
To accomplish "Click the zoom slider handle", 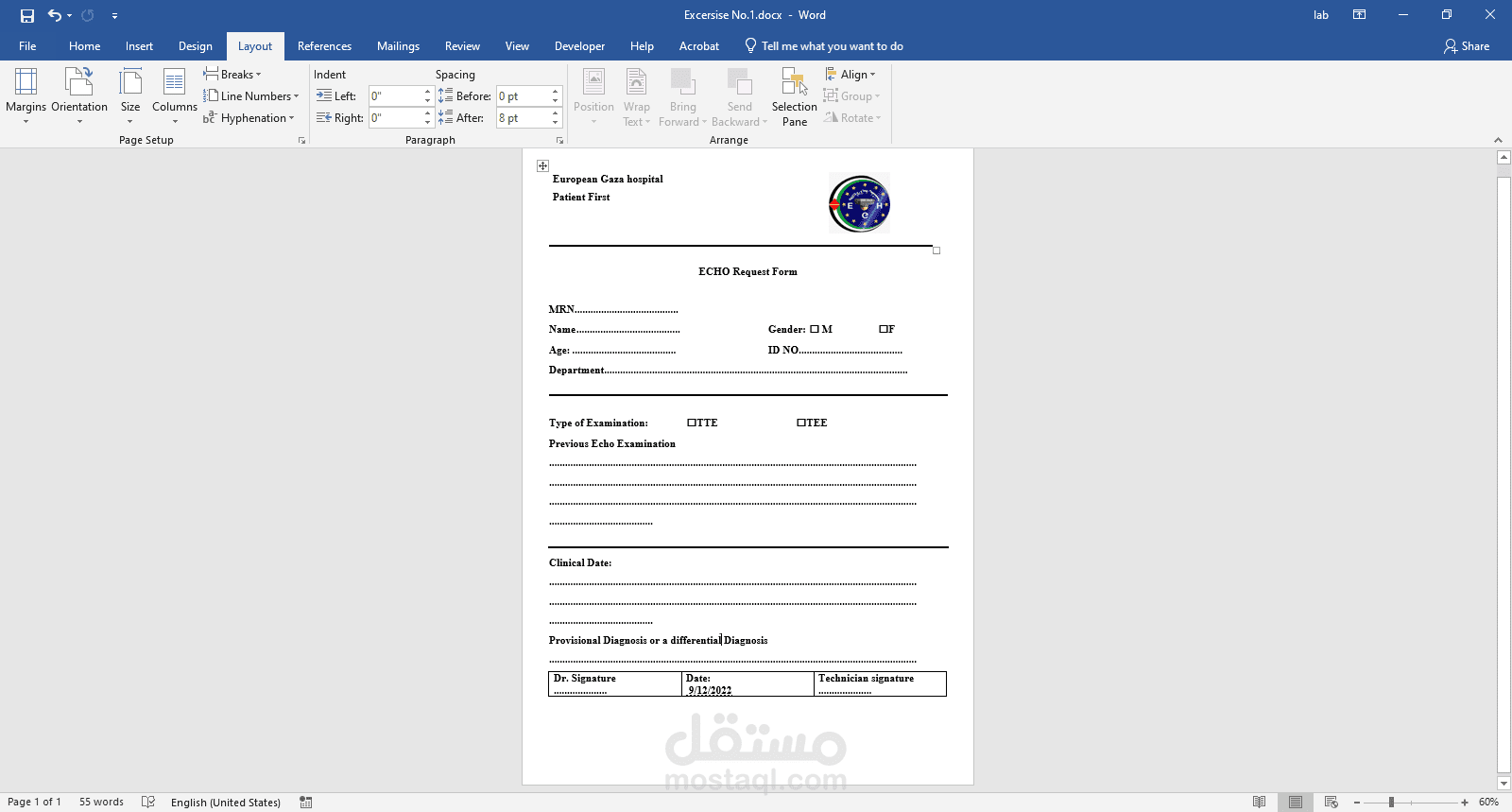I will [1391, 802].
